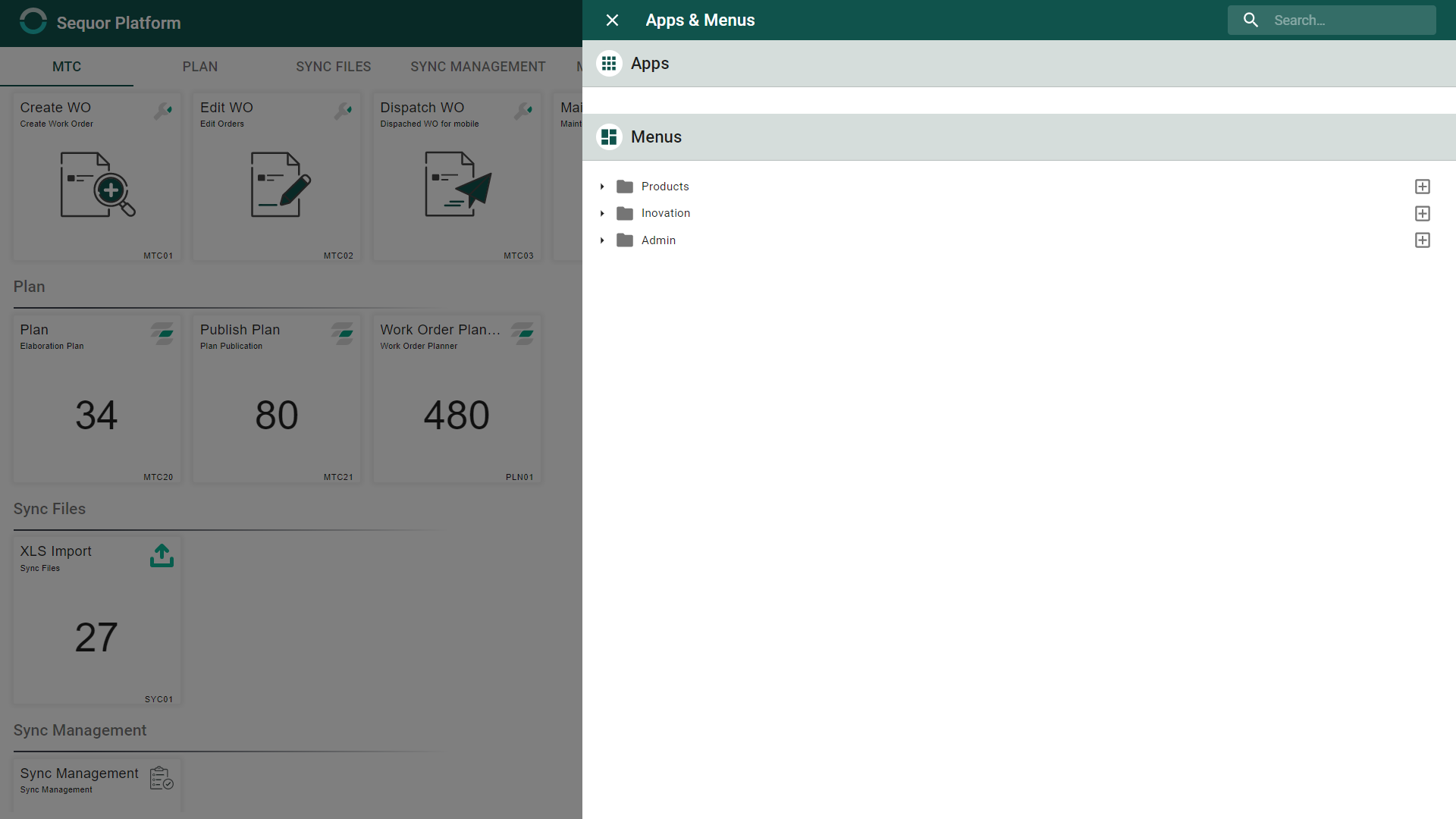Open the Create WO tile illustration
The width and height of the screenshot is (1456, 819).
[x=97, y=185]
